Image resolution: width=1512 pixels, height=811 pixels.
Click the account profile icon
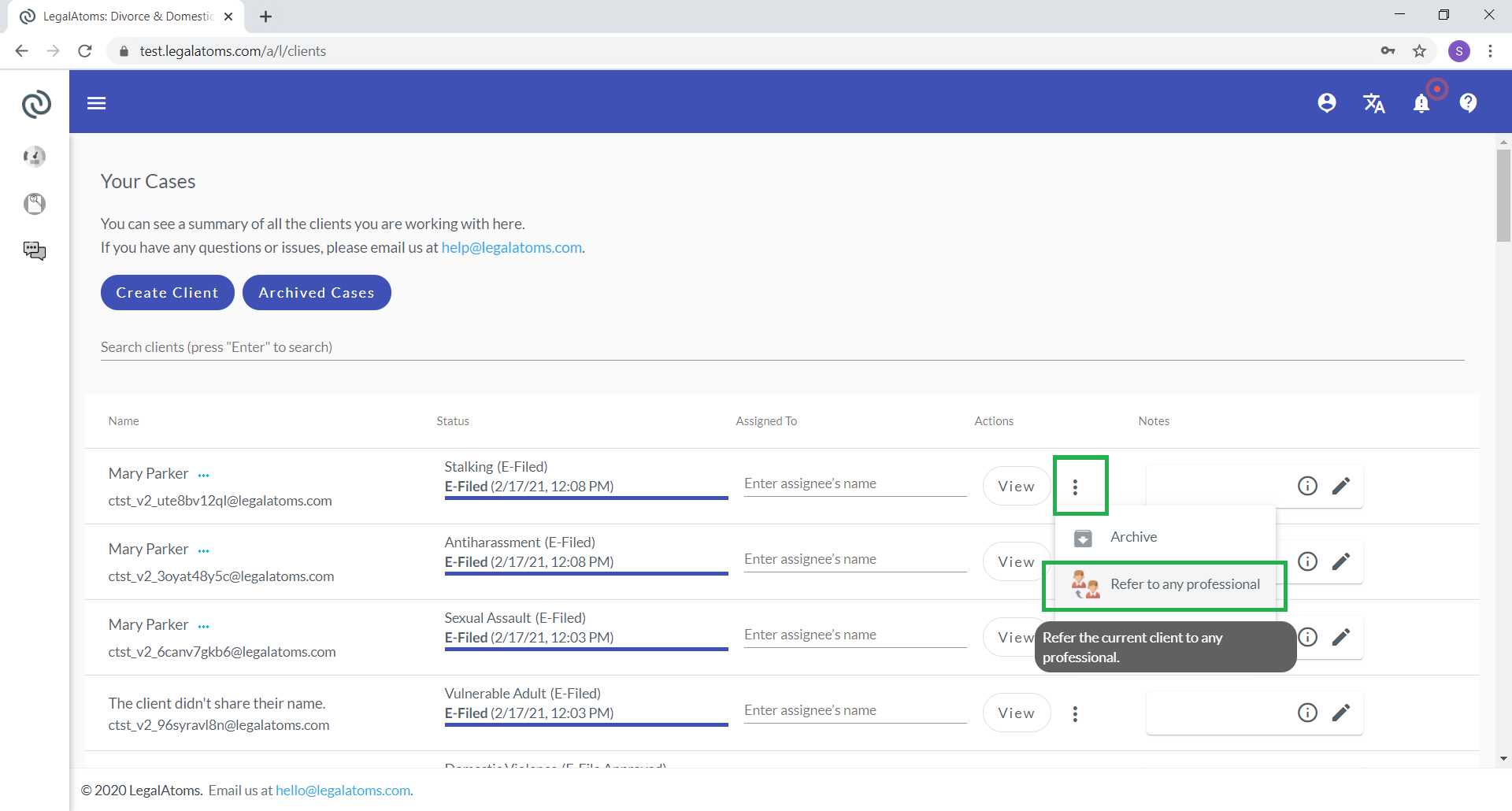[1326, 103]
